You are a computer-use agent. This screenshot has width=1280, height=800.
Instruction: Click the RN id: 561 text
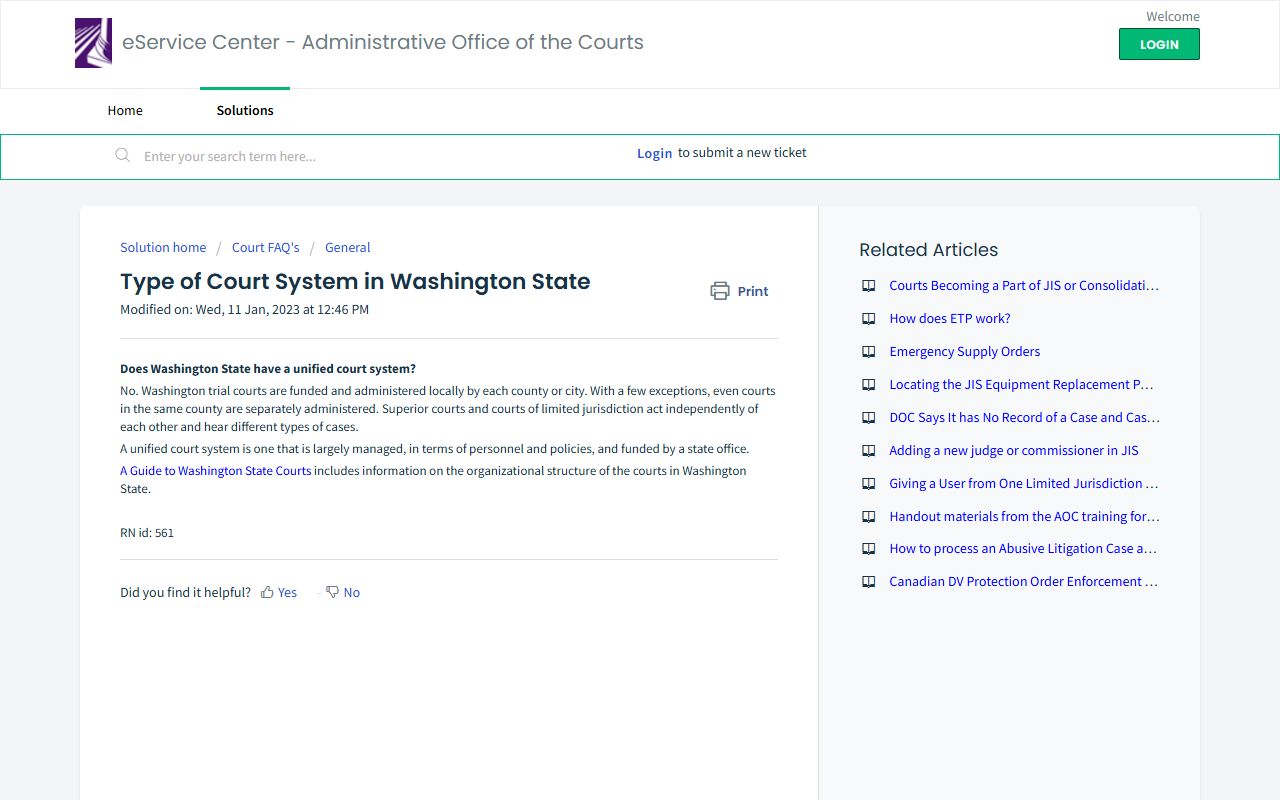[147, 533]
